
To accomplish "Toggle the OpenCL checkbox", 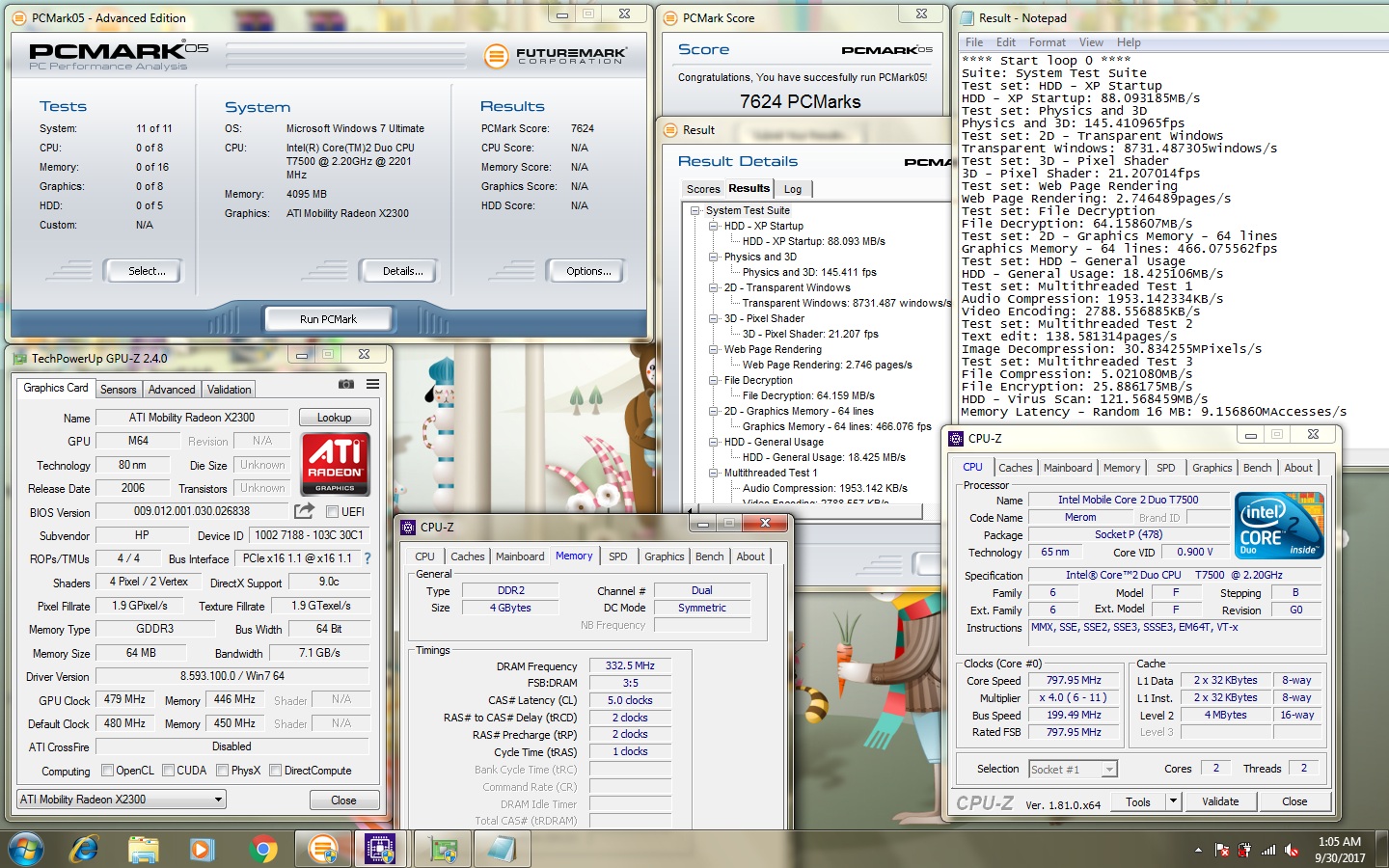I will 107,770.
